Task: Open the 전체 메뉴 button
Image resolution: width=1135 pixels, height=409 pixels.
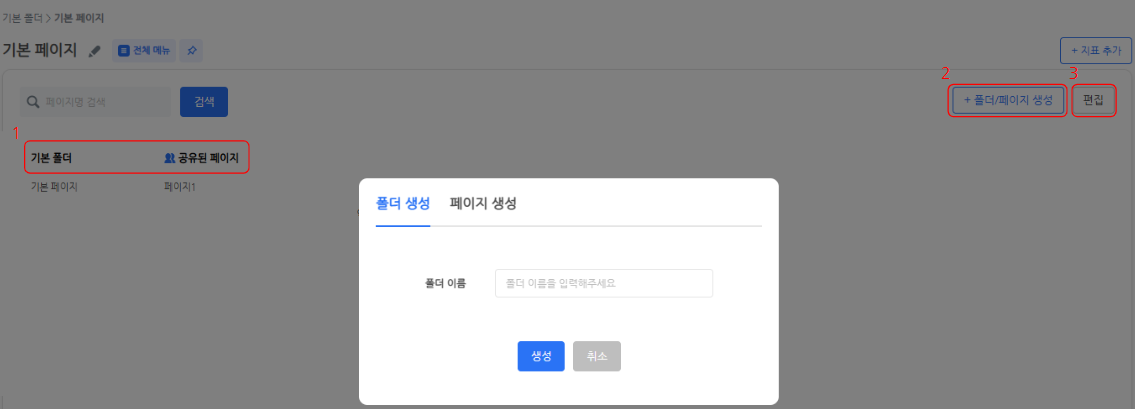Action: (144, 50)
